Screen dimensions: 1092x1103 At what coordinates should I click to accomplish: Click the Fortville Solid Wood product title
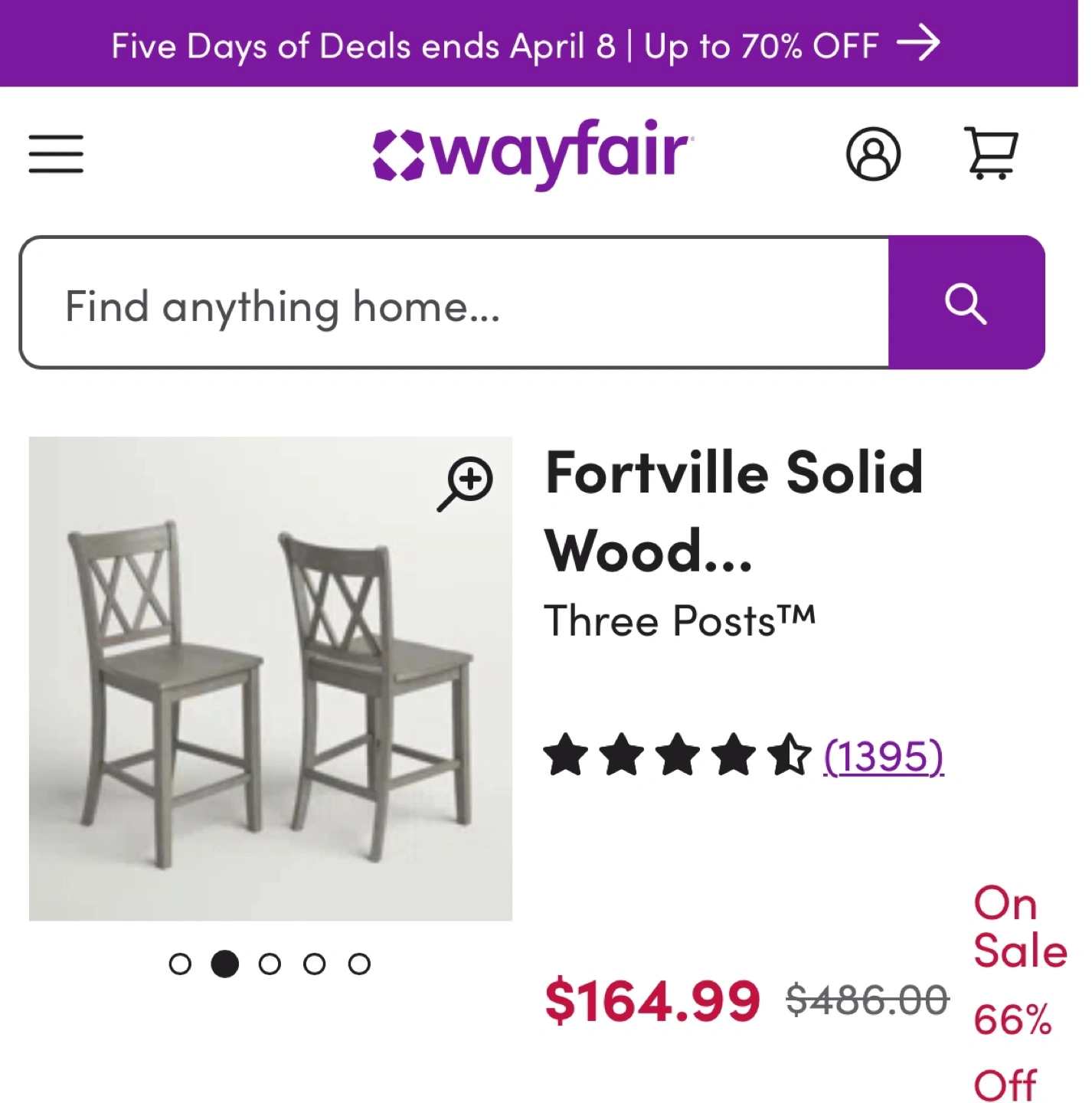pyautogui.click(x=733, y=510)
